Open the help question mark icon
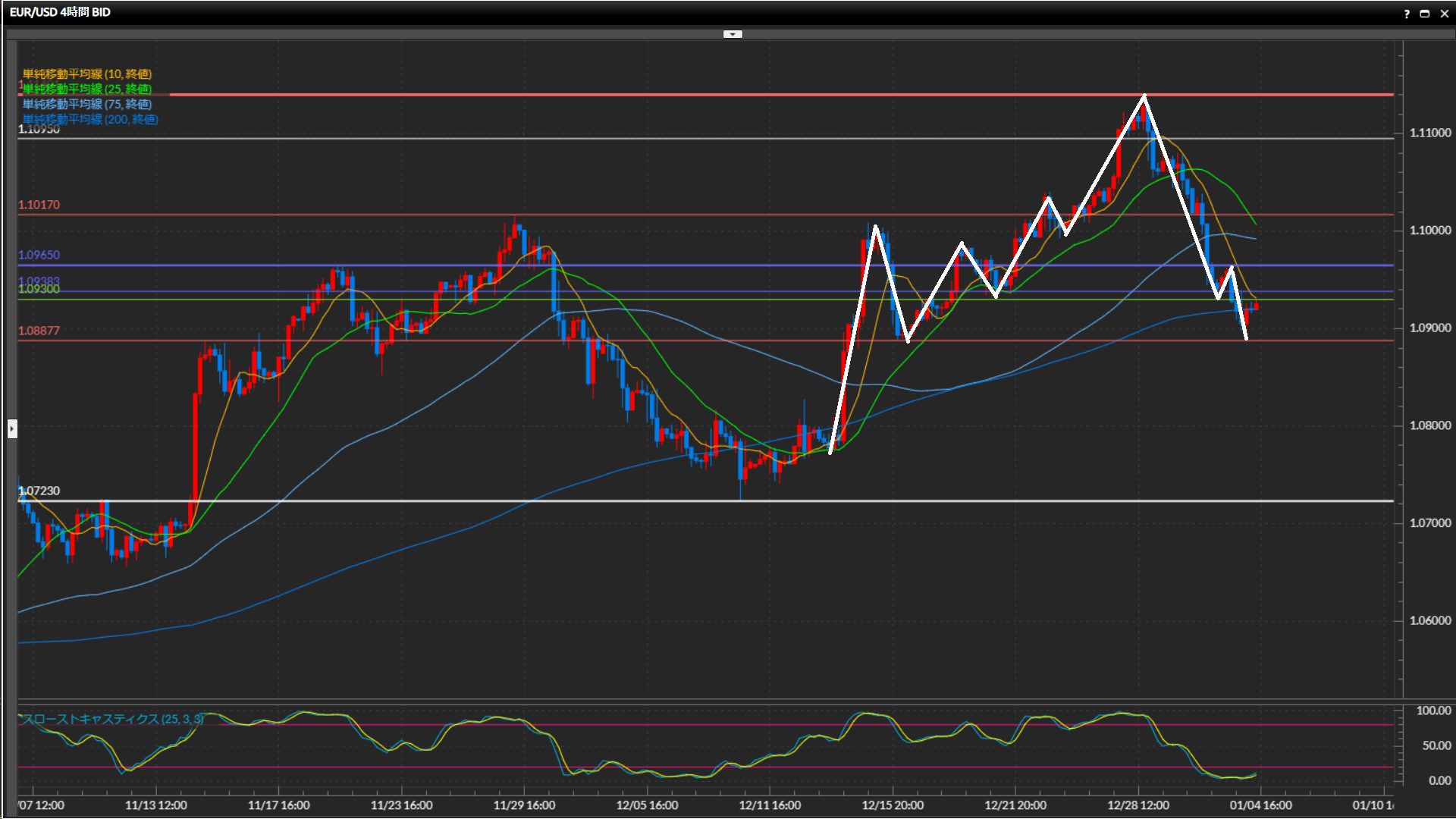Screen dimensions: 1456x819 tap(1407, 14)
